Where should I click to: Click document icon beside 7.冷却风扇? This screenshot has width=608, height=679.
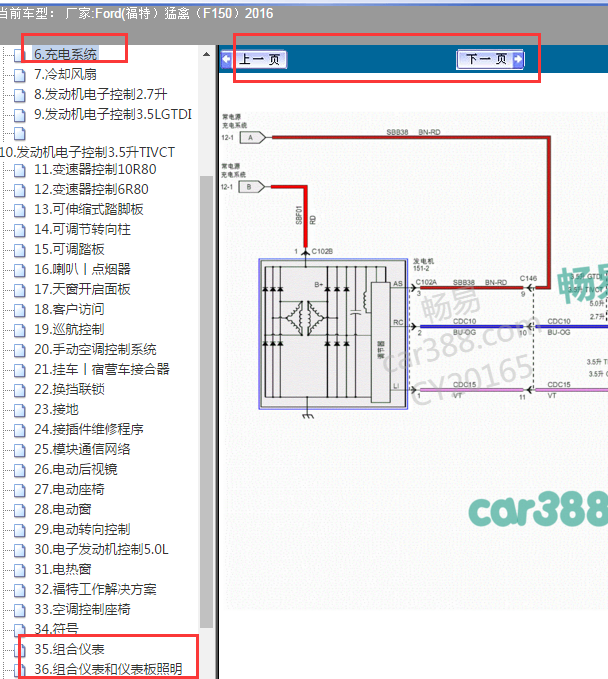pyautogui.click(x=19, y=75)
